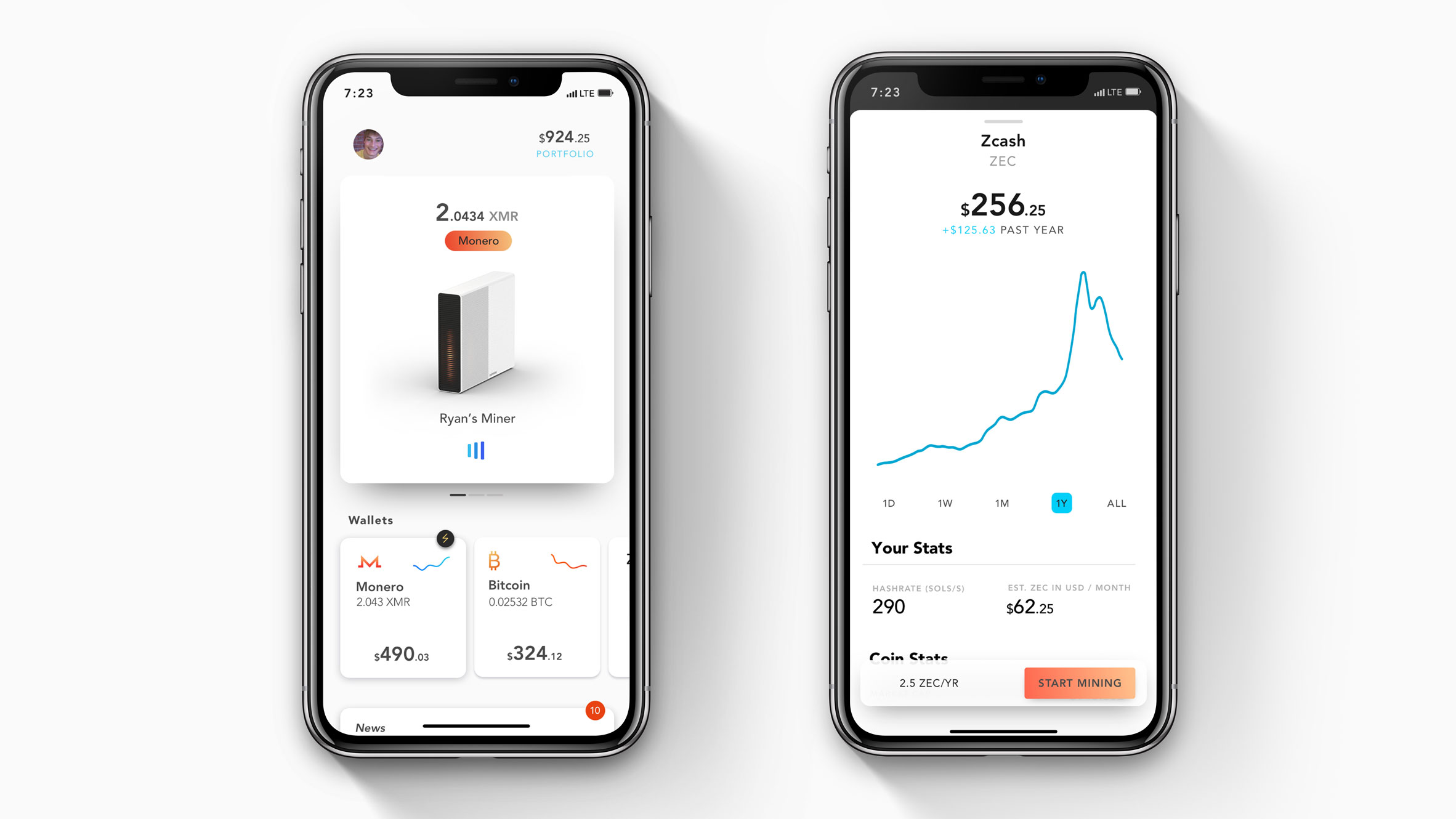Tap the user profile avatar icon
This screenshot has height=819, width=1456.
[368, 144]
